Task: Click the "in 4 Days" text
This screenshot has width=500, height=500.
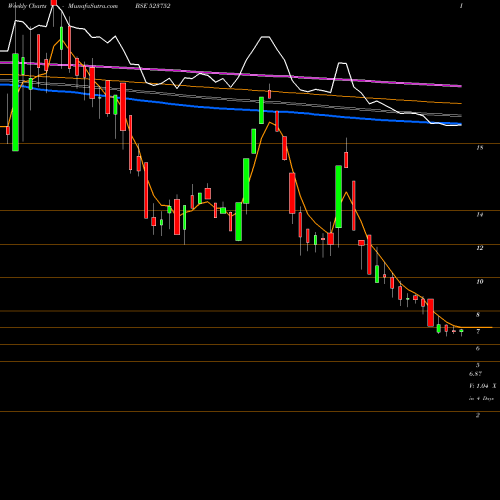Action: point(482,398)
